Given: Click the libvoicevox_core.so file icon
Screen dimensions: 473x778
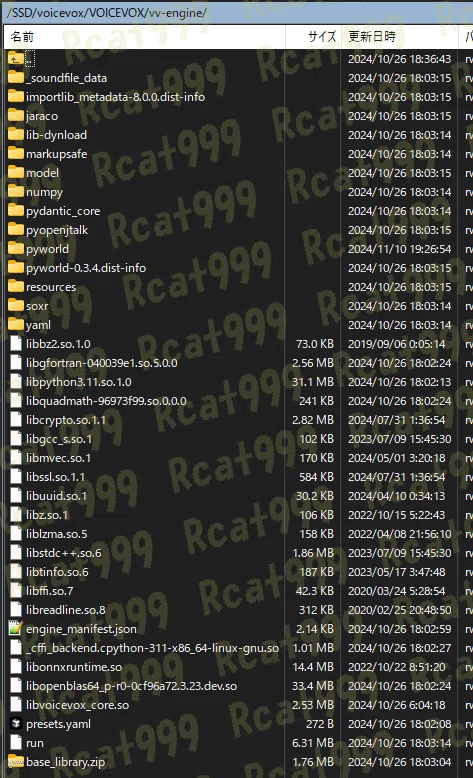Looking at the screenshot, I should [16, 705].
